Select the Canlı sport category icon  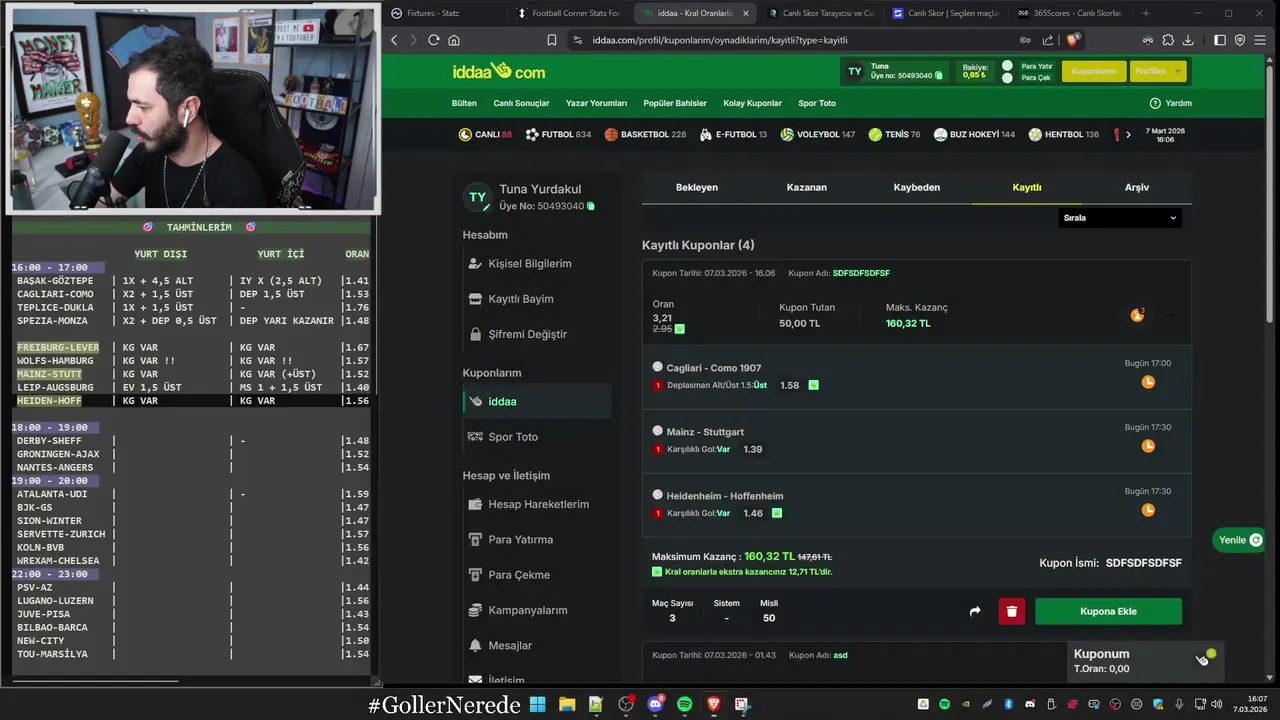click(465, 134)
